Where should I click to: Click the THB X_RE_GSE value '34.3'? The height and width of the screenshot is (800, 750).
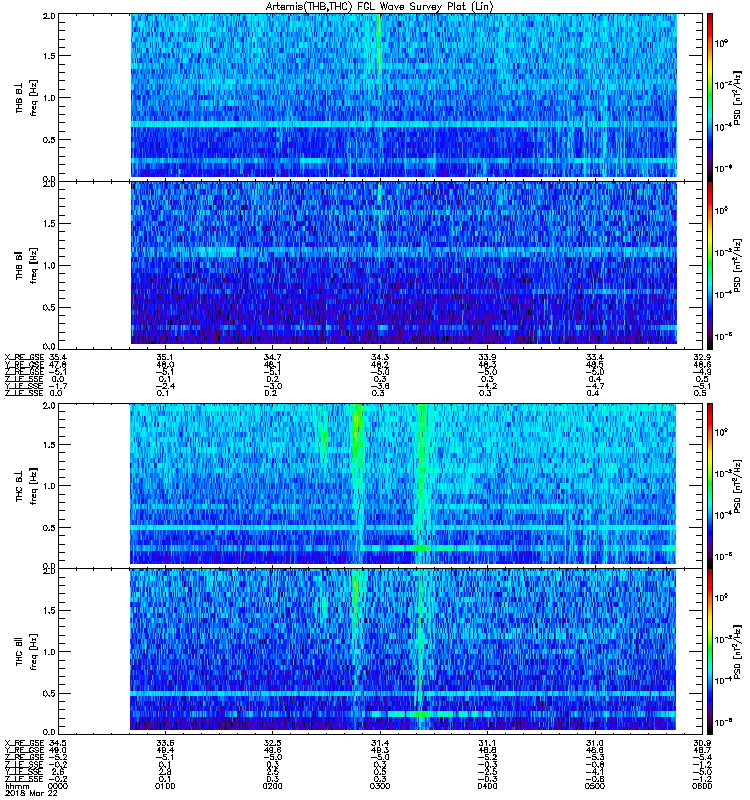tap(380, 357)
